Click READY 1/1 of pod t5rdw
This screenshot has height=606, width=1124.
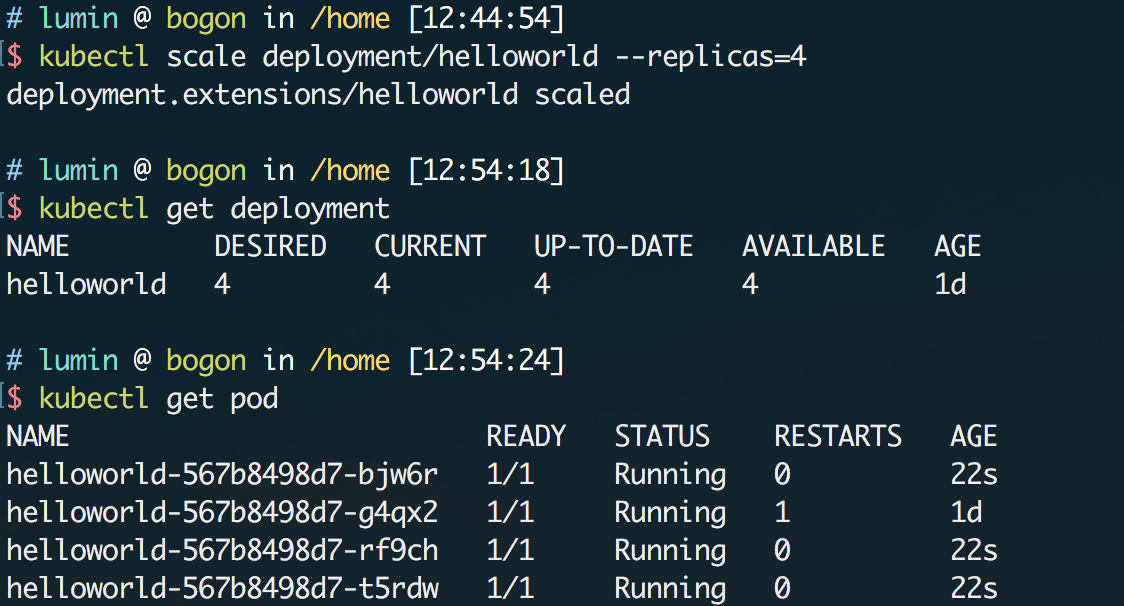tap(510, 588)
